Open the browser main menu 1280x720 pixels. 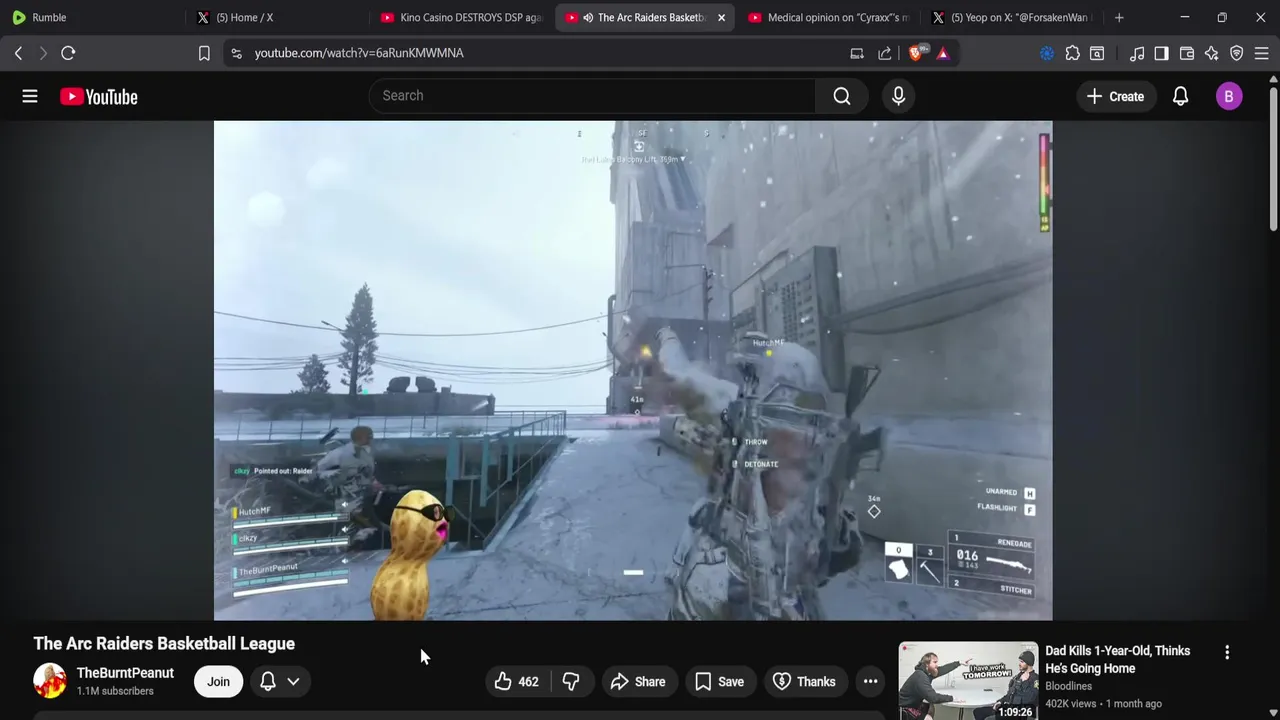click(1261, 53)
